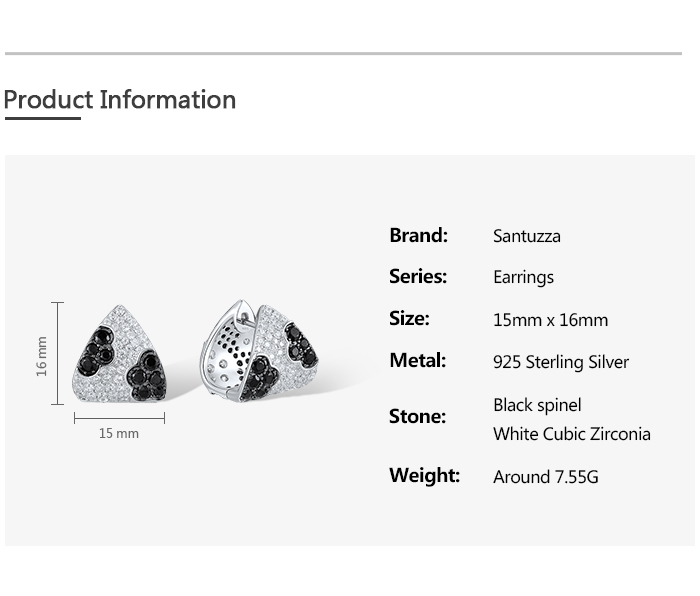Viewport: 700px width, 596px height.
Task: Select the front-view earring image
Action: tap(119, 355)
